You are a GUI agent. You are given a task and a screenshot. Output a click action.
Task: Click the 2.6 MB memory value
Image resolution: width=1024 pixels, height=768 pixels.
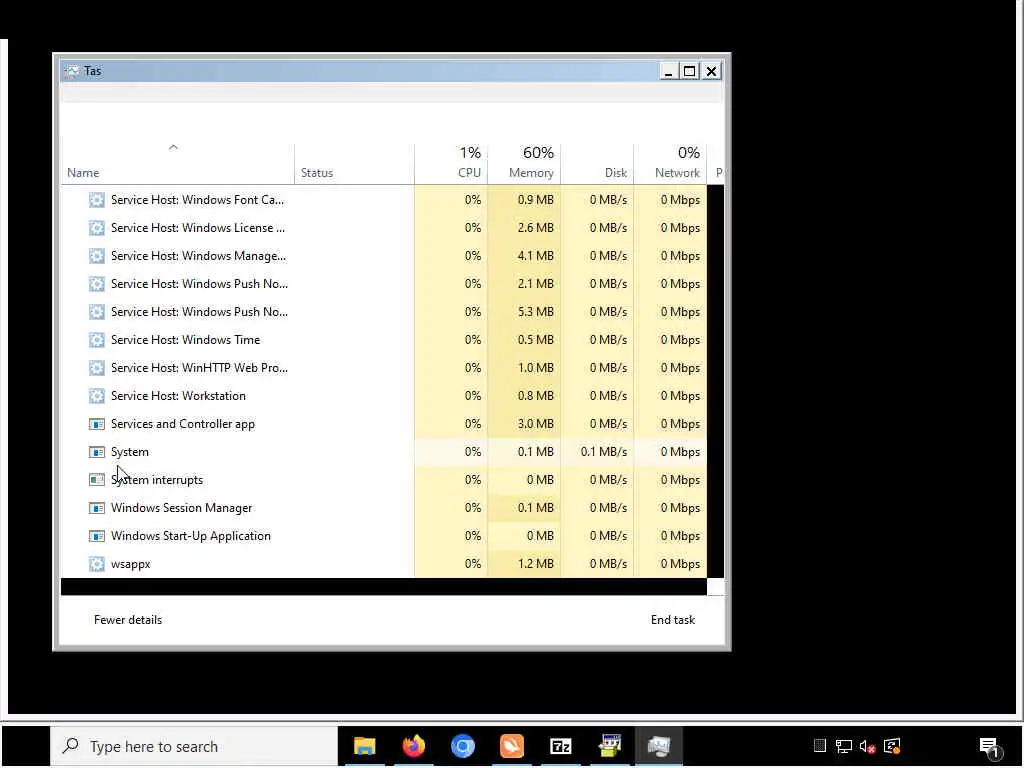(536, 228)
